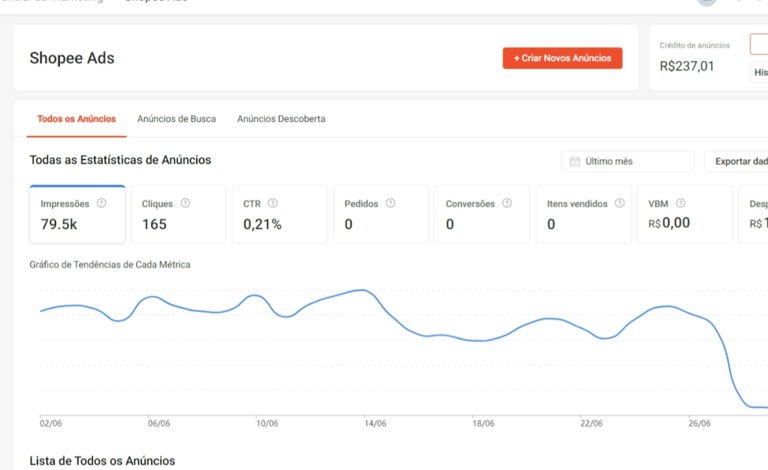The image size is (768, 470).
Task: Switch to Todos os Anúncios tab
Action: [76, 119]
